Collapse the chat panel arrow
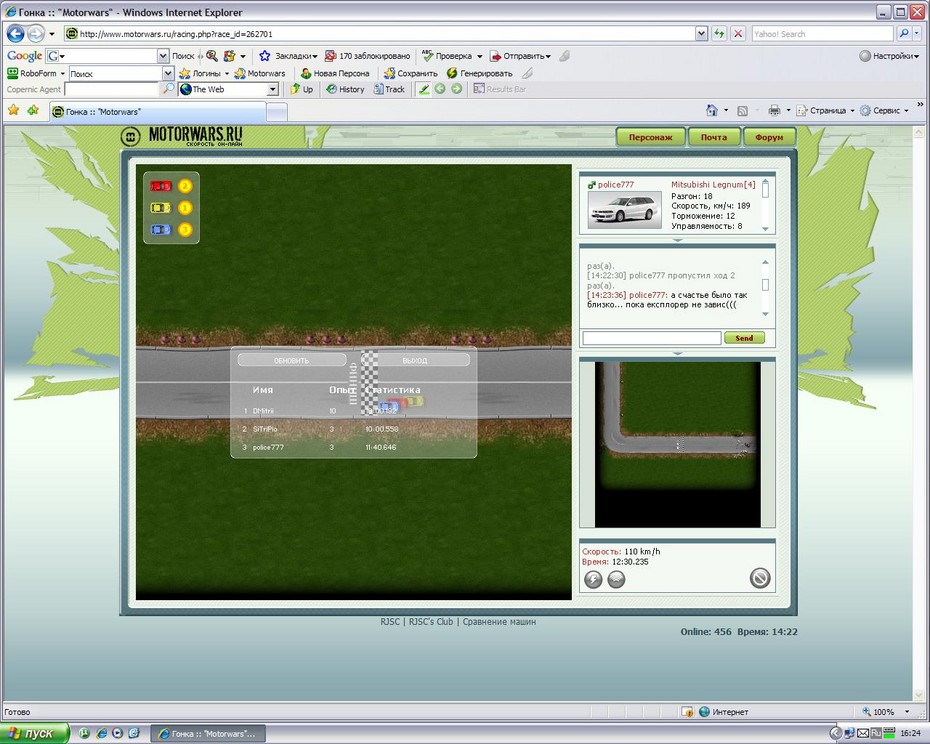This screenshot has height=744, width=930. [x=677, y=354]
